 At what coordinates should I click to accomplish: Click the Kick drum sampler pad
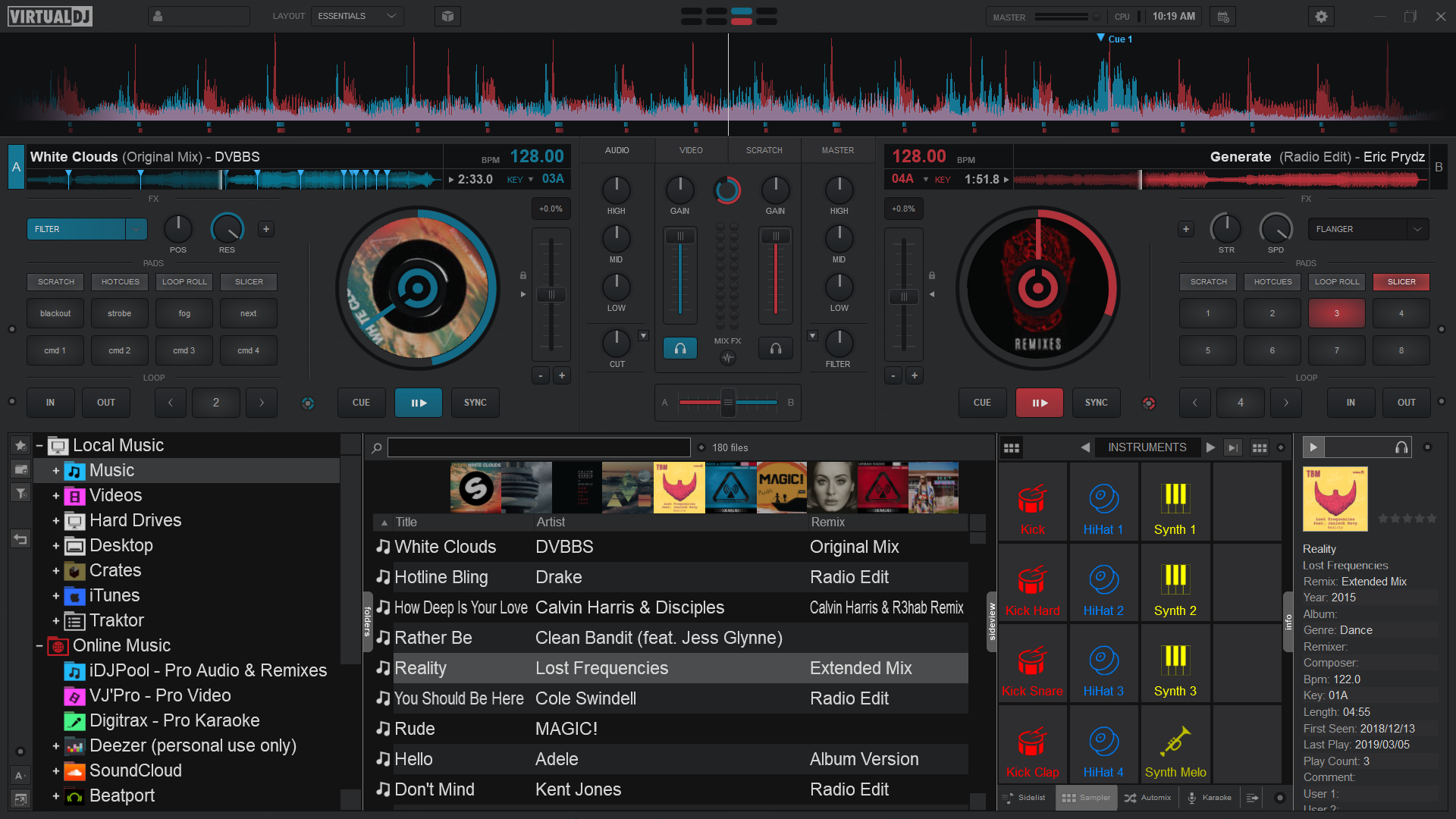click(x=1032, y=502)
